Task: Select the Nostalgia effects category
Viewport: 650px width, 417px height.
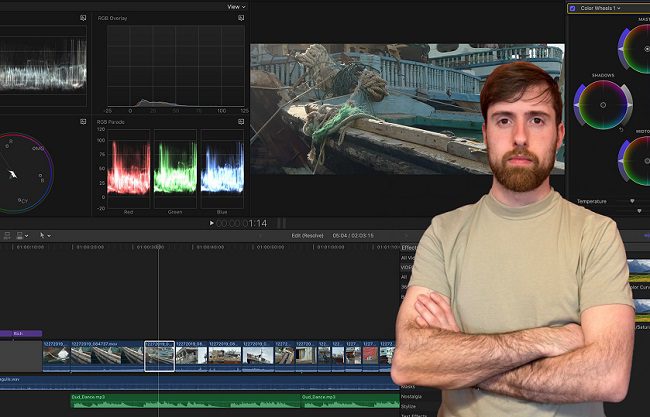Action: tap(411, 396)
